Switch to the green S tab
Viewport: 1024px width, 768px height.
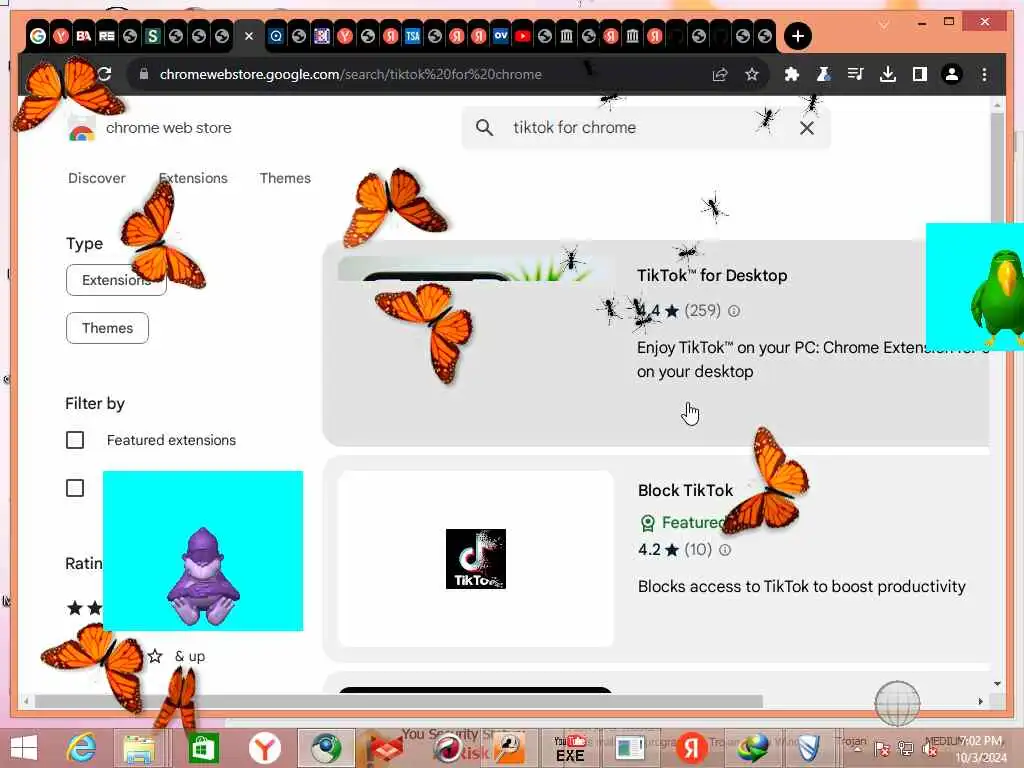[152, 36]
